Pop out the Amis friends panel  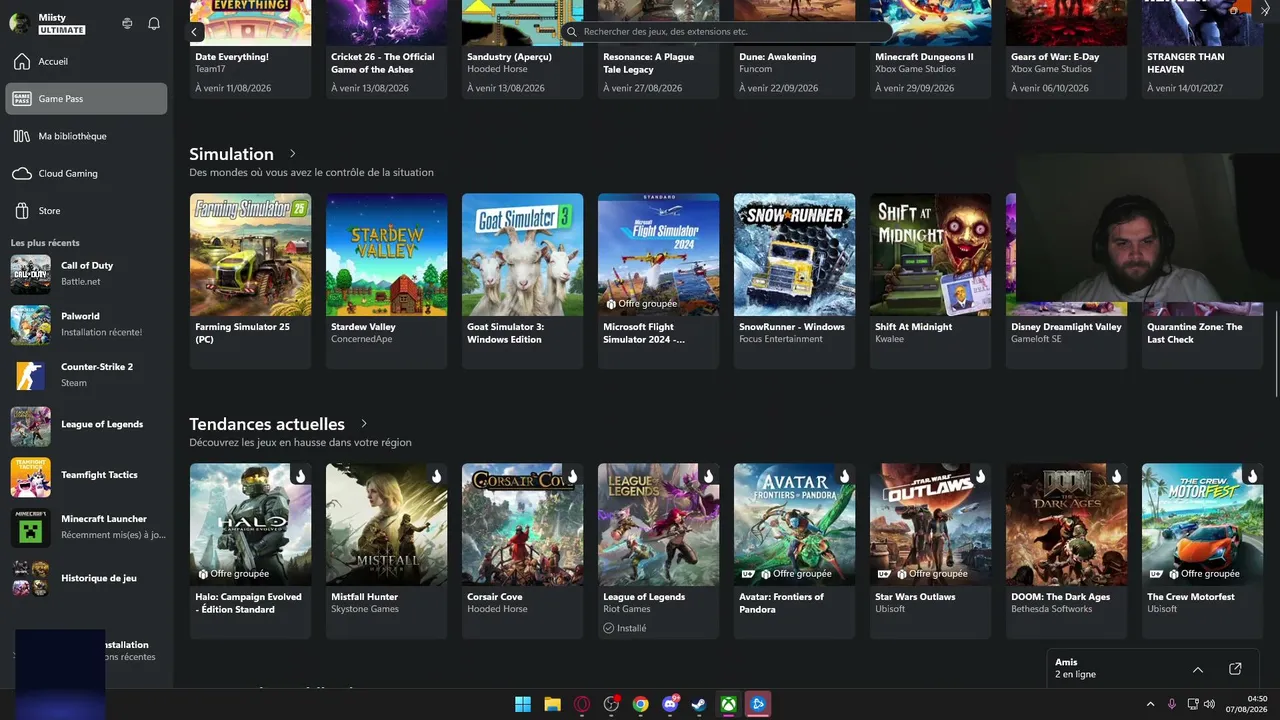pos(1235,669)
